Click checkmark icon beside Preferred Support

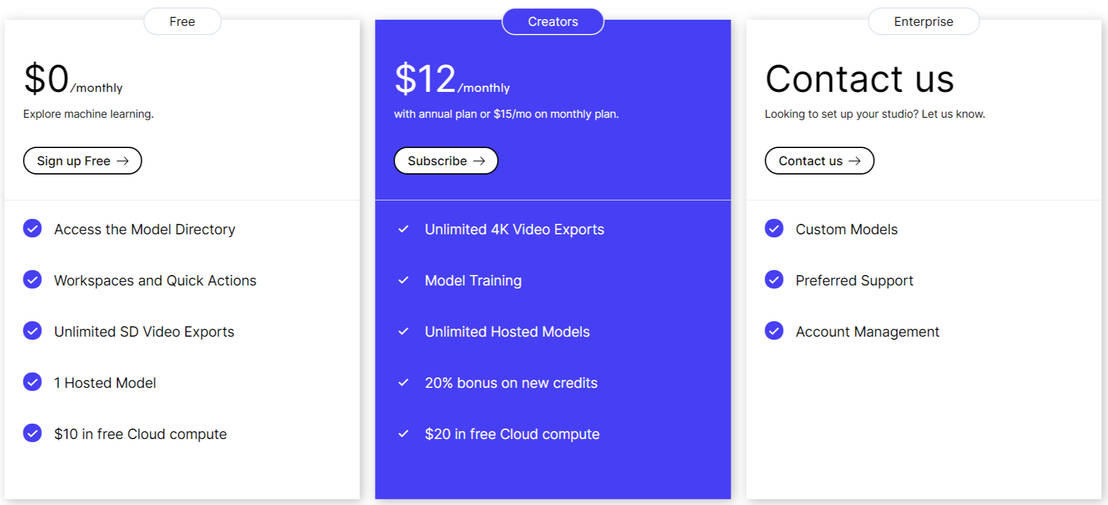coord(774,280)
